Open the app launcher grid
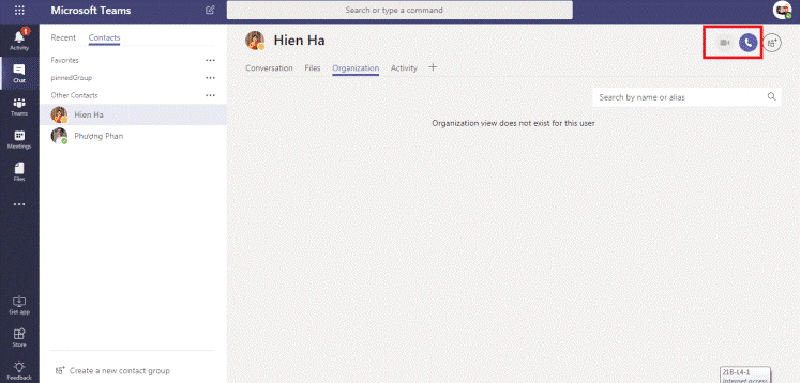The image size is (800, 383). coord(19,10)
